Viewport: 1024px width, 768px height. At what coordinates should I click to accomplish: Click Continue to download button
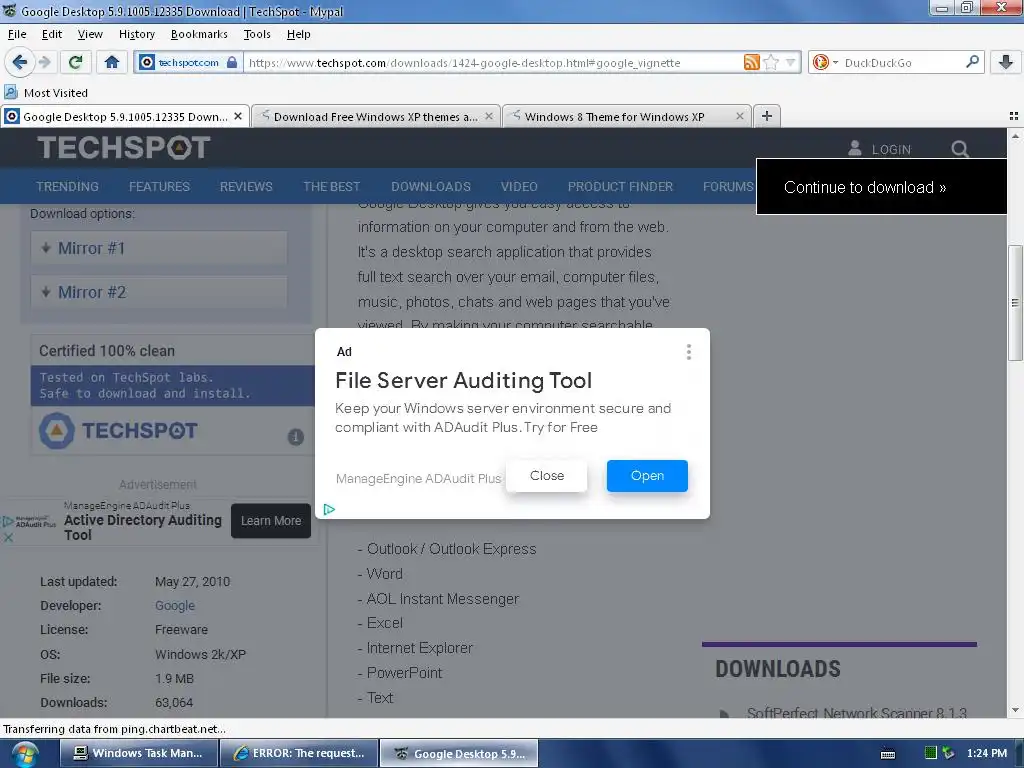(881, 187)
